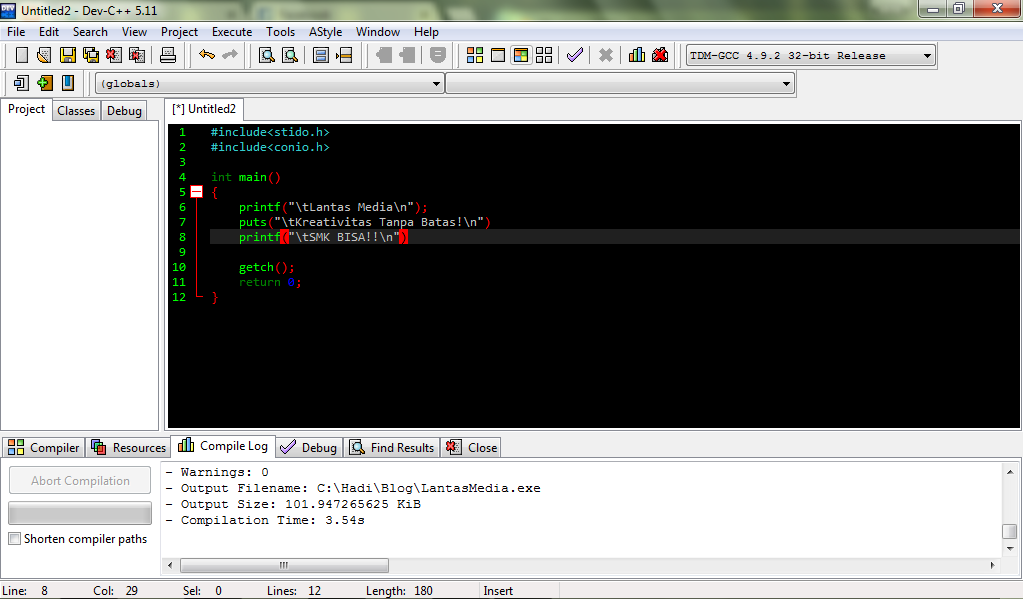Click the Profile Analysis bar-chart icon

637,55
